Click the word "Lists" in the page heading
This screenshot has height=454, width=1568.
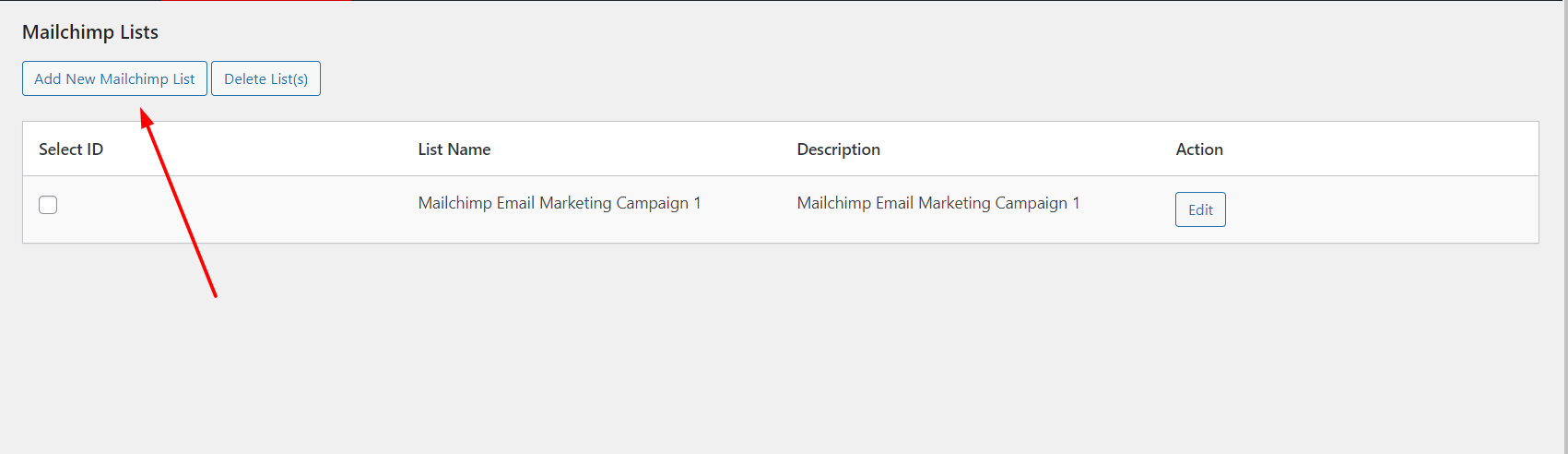139,32
